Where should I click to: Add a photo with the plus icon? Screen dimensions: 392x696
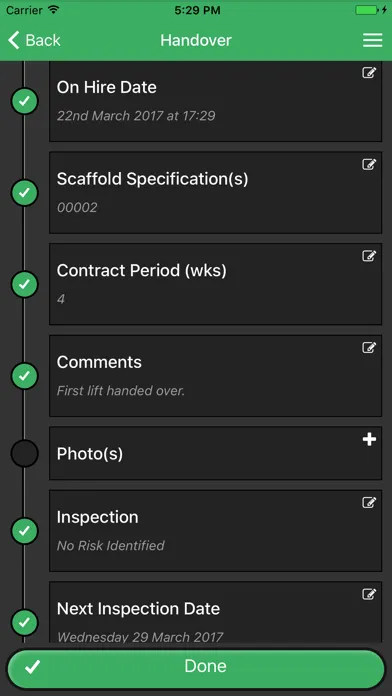(x=369, y=439)
